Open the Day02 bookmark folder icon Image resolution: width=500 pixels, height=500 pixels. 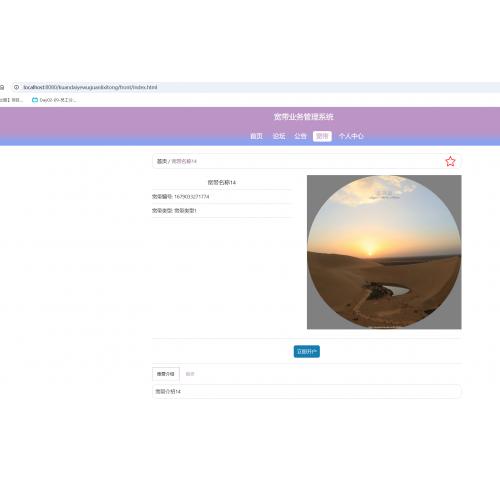click(35, 100)
